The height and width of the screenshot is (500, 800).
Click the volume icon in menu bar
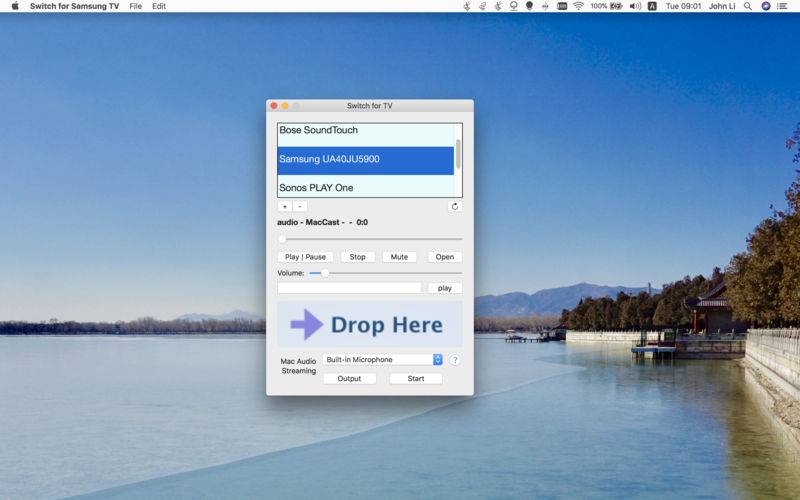[x=635, y=6]
